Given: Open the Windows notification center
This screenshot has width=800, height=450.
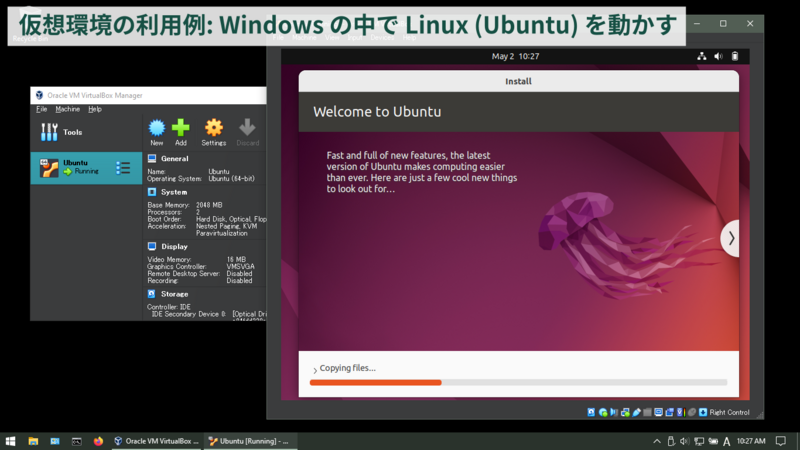Looking at the screenshot, I should click(781, 441).
